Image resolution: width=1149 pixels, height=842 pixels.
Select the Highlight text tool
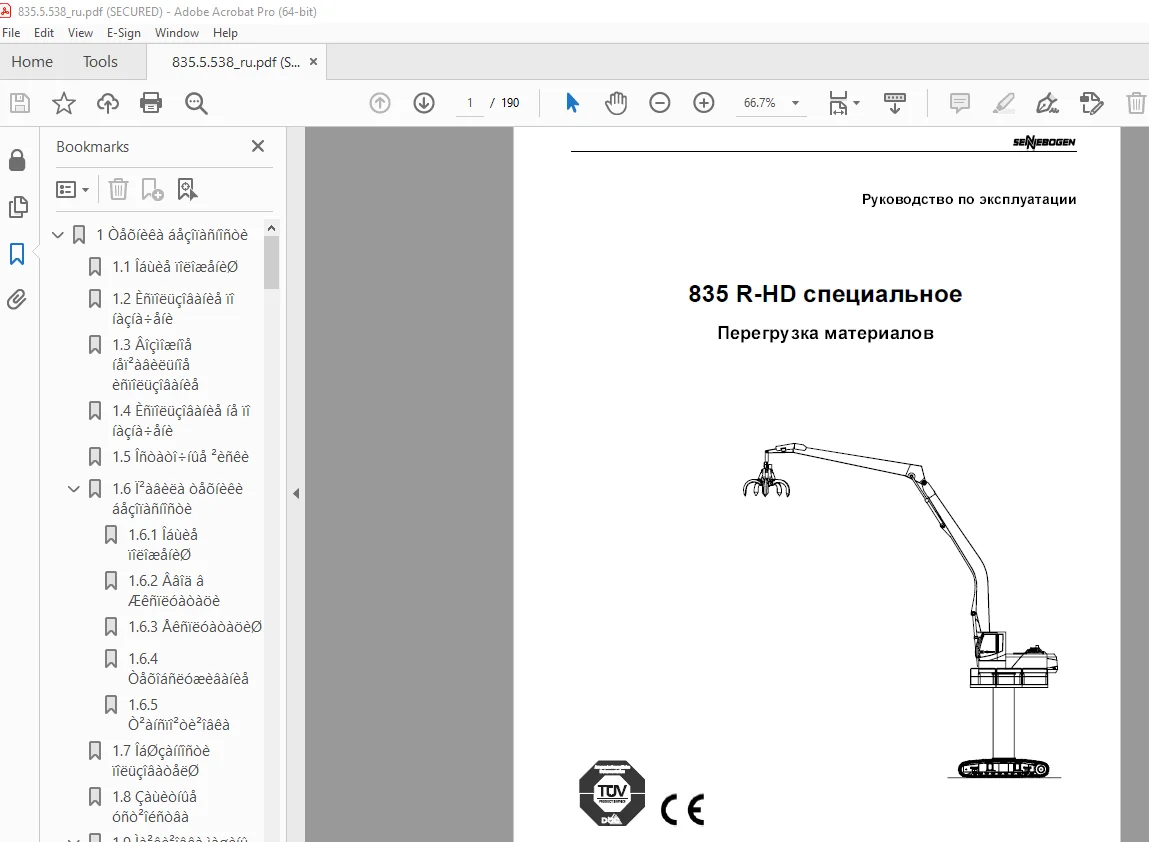pyautogui.click(x=1004, y=103)
